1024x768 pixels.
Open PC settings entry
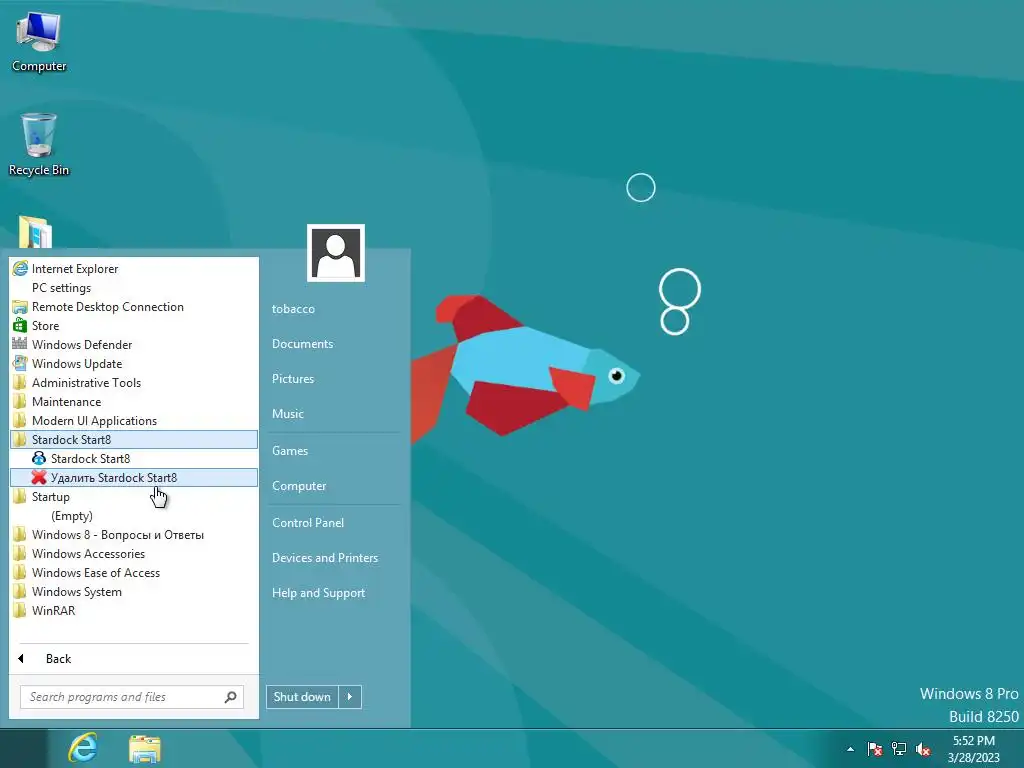[x=134, y=287]
